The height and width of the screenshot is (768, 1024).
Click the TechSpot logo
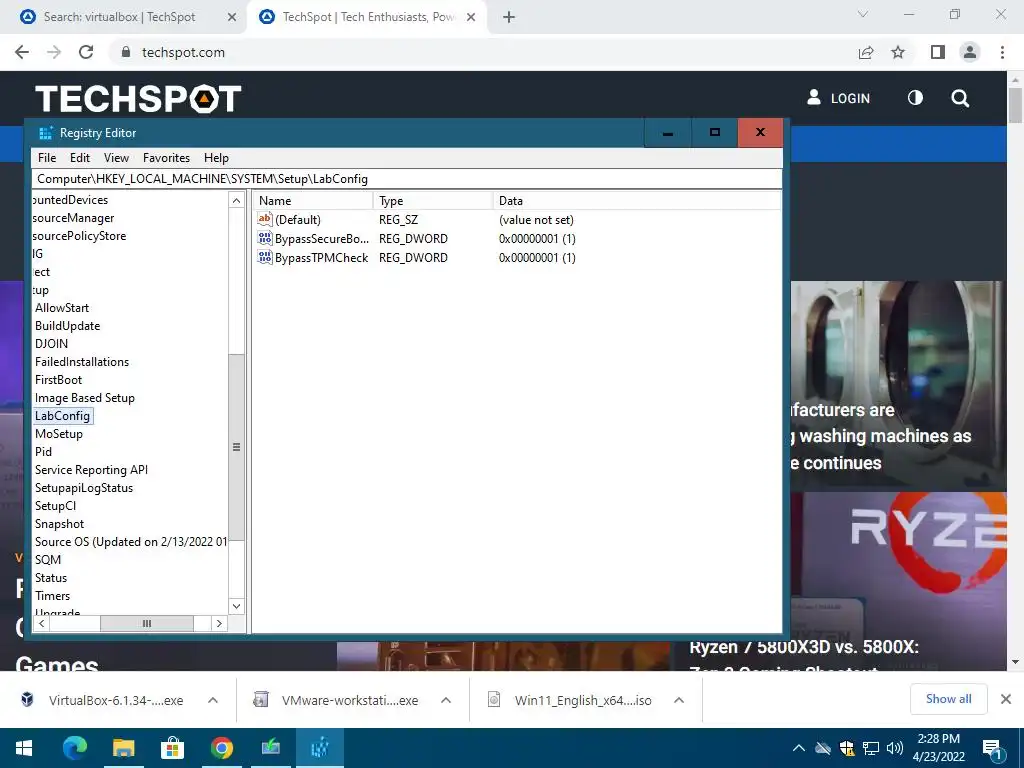[138, 99]
